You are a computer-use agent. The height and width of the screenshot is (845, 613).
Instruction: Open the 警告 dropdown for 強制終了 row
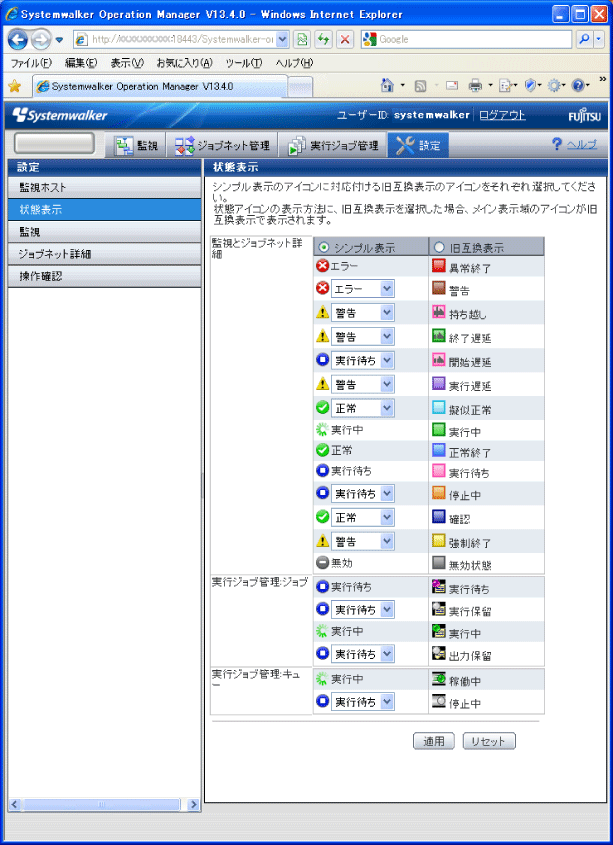click(362, 541)
